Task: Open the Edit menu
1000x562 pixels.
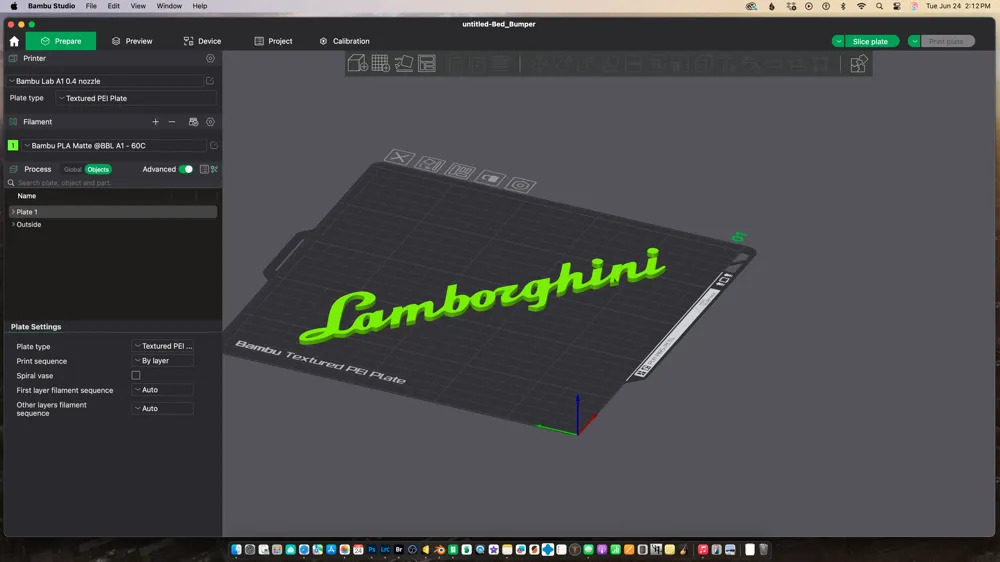Action: pos(114,6)
